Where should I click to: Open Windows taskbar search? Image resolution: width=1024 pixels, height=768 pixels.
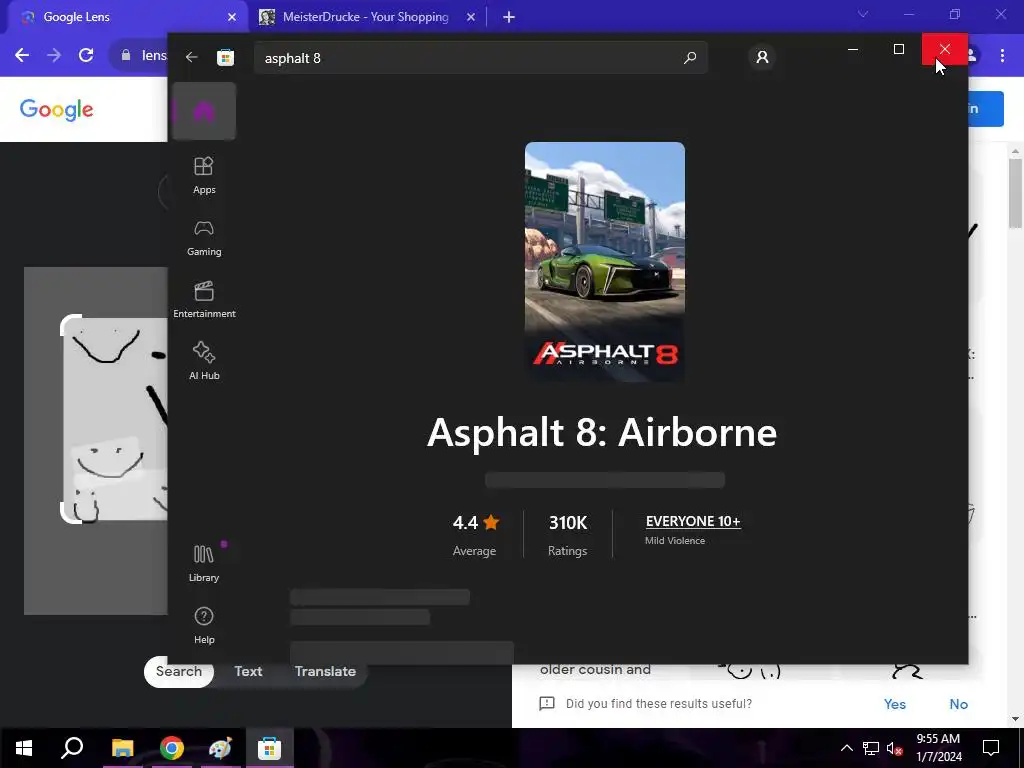(72, 748)
